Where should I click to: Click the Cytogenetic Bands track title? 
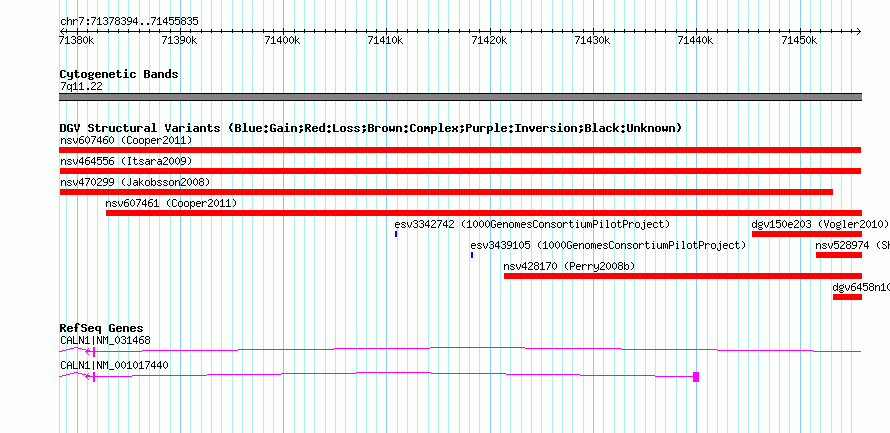pos(119,74)
